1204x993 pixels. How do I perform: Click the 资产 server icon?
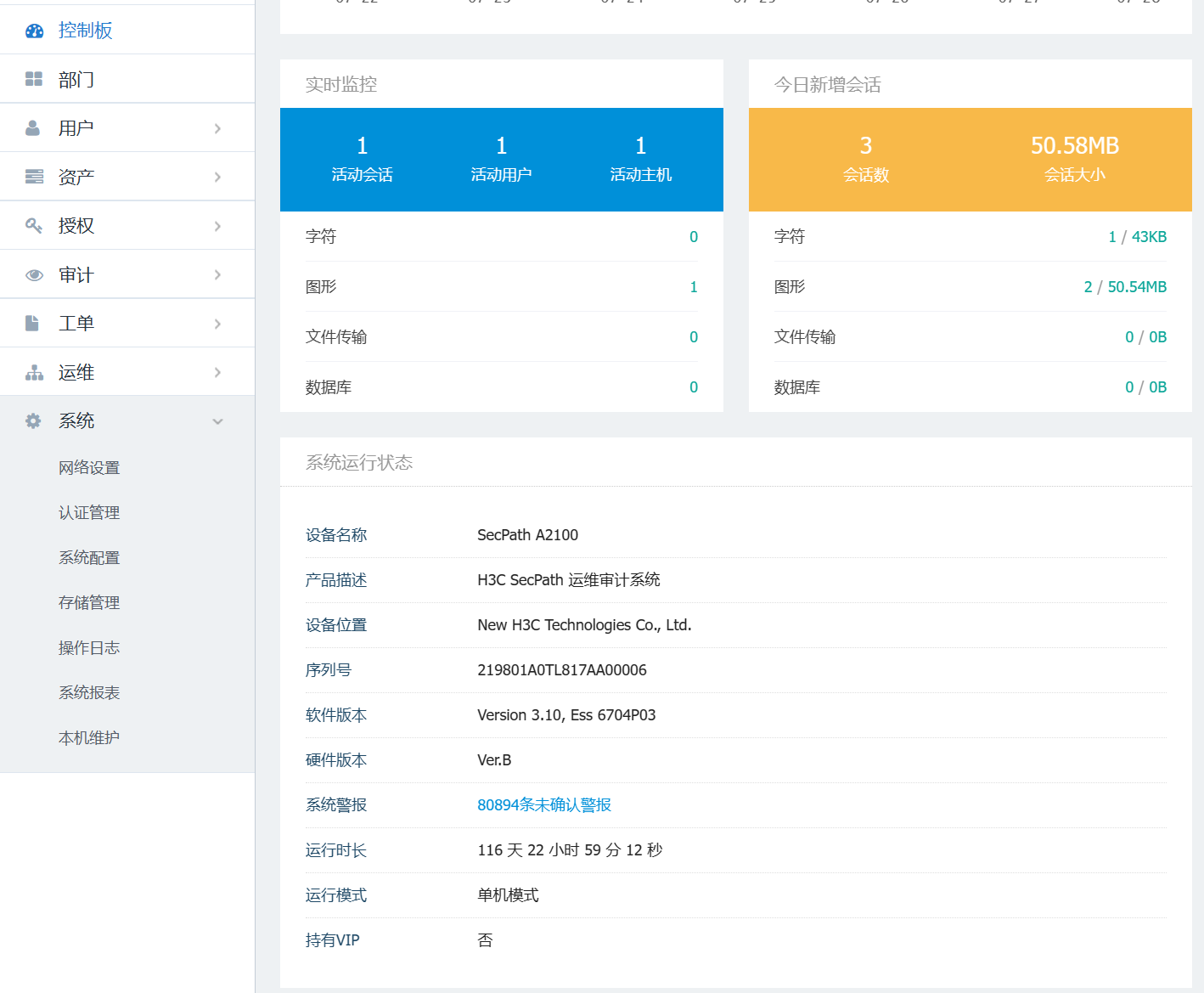click(34, 177)
